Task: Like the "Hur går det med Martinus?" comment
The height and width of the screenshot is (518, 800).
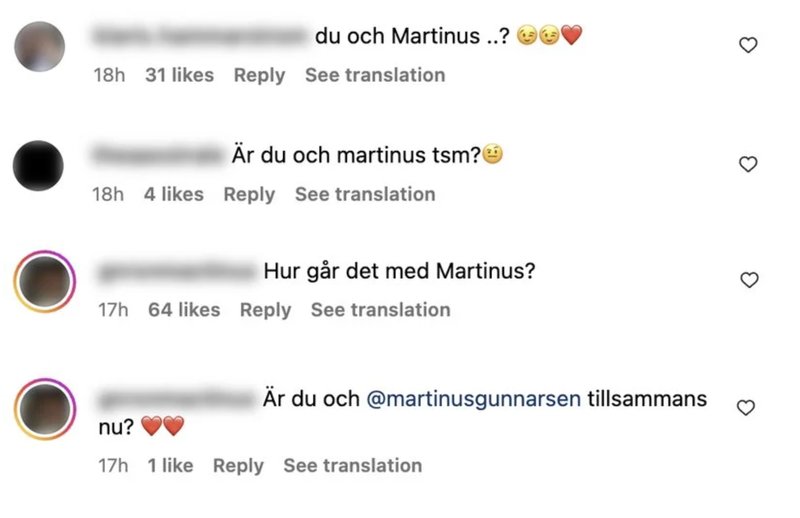Action: 749,280
